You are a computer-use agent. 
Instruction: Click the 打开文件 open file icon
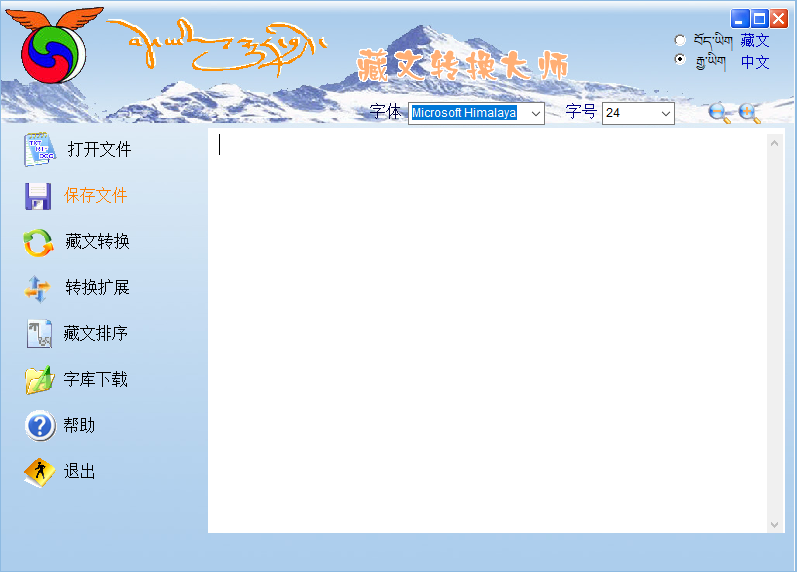point(39,149)
